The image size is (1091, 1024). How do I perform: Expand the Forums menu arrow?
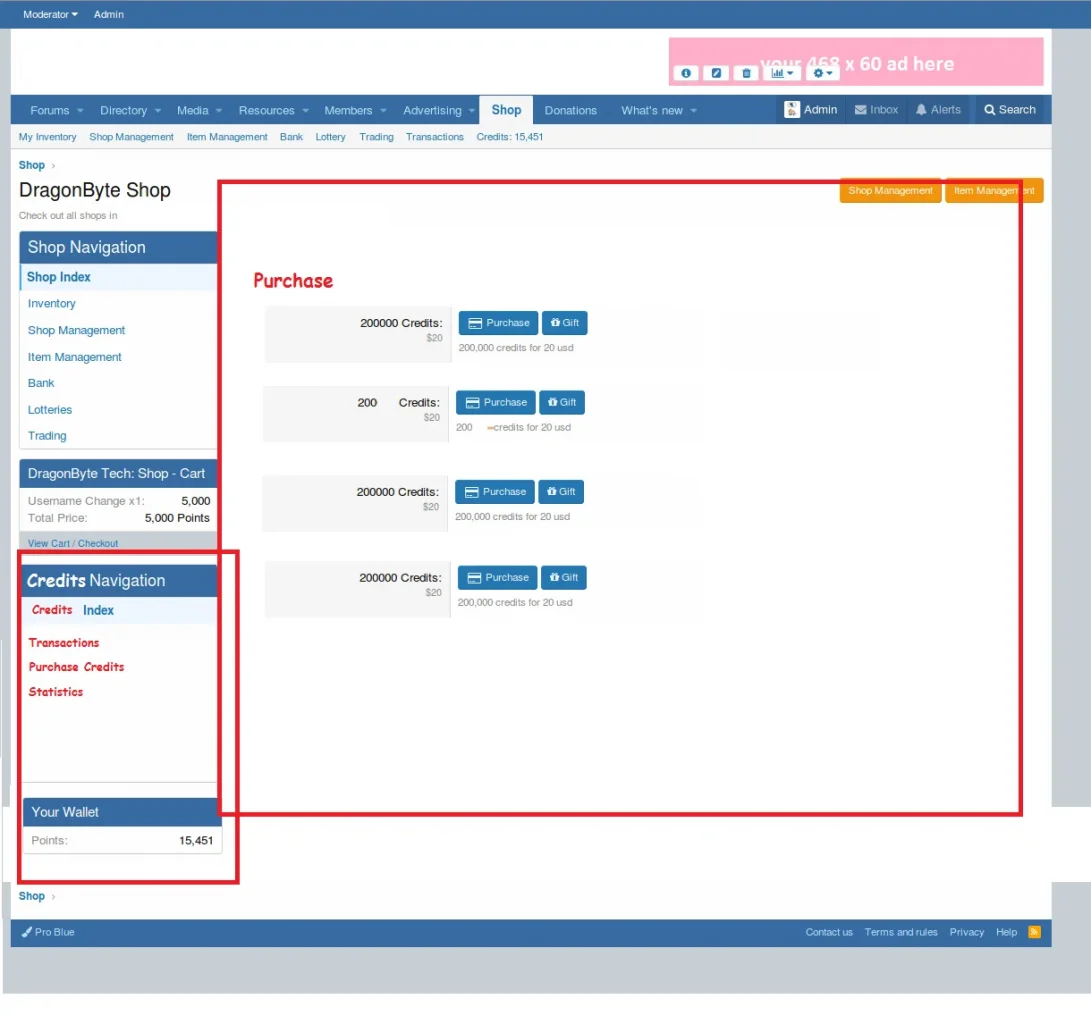point(80,111)
